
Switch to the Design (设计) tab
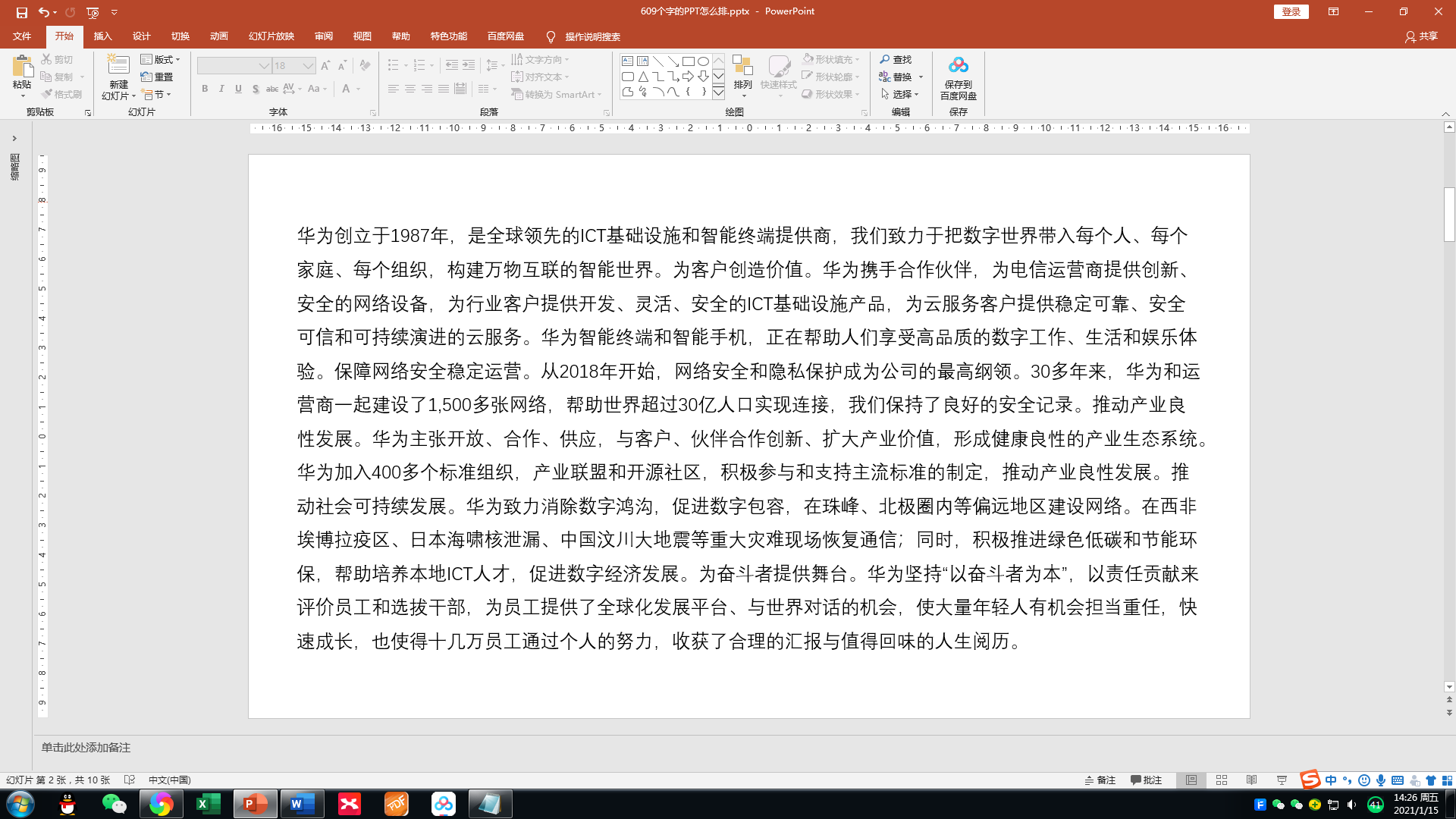pos(141,36)
